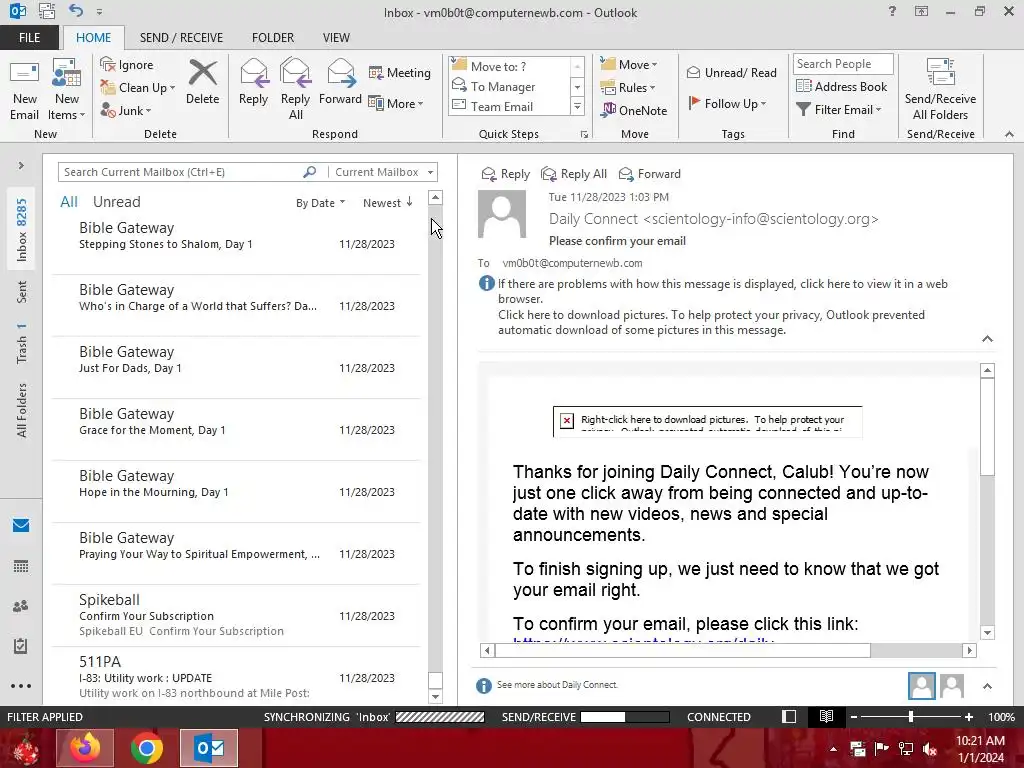Open the Sent folder
The height and width of the screenshot is (768, 1024).
[22, 292]
